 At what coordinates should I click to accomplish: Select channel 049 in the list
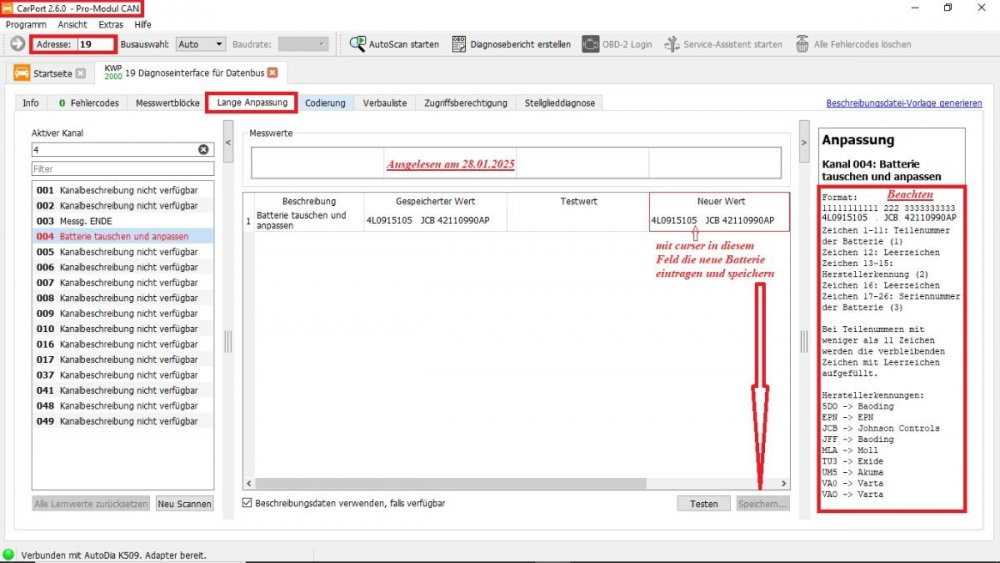[123, 421]
